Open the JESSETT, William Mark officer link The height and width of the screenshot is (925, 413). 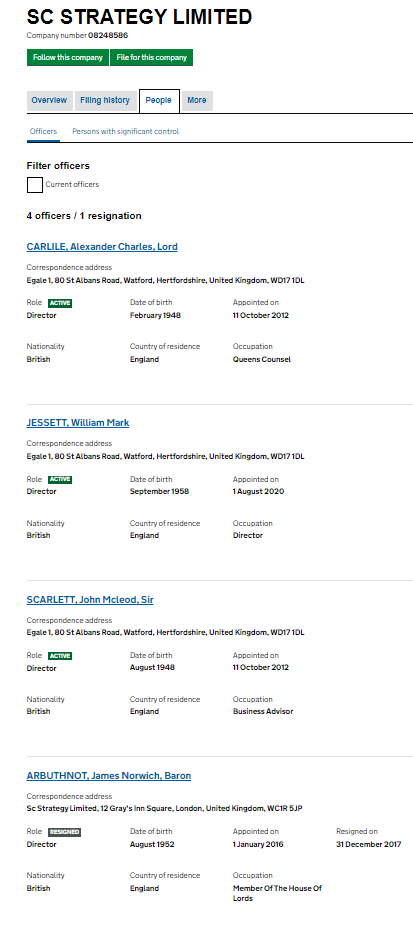tap(78, 422)
